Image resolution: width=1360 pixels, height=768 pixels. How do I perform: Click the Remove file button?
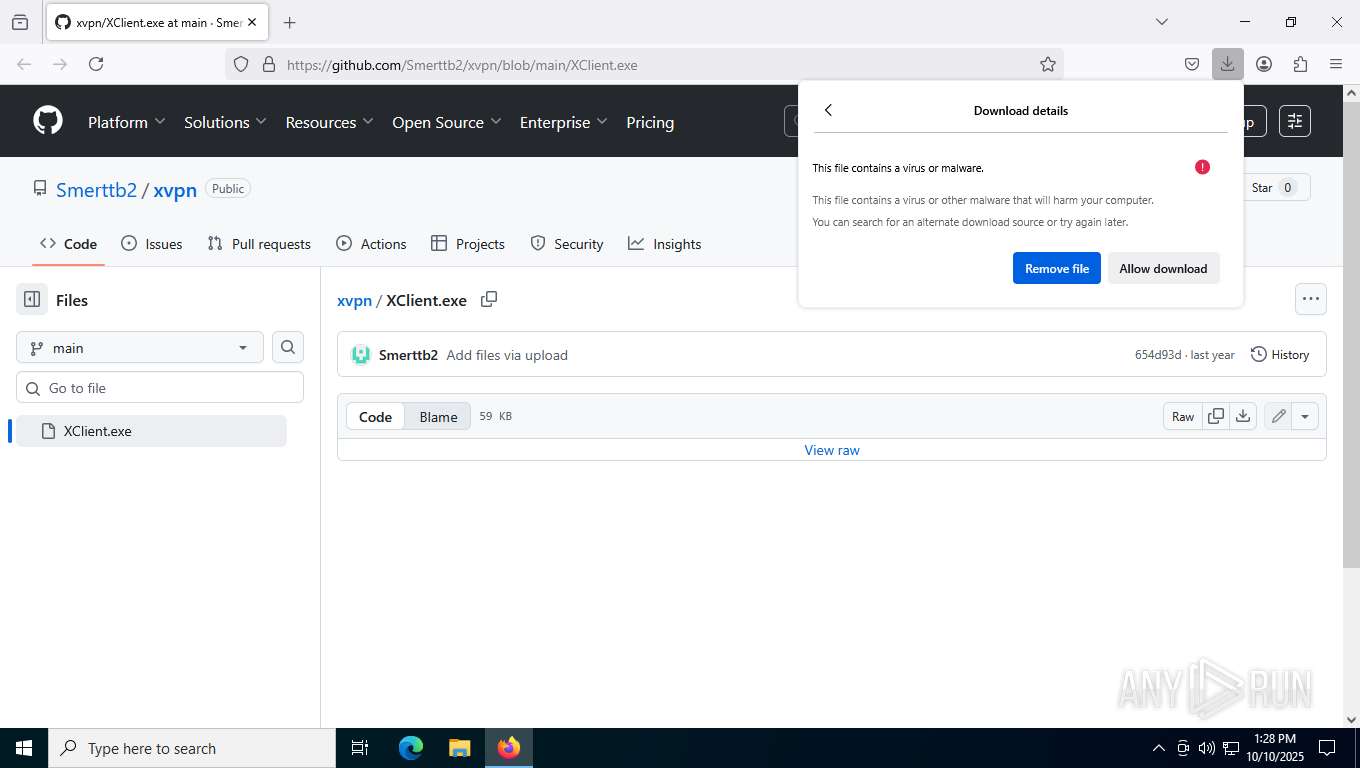(x=1057, y=268)
